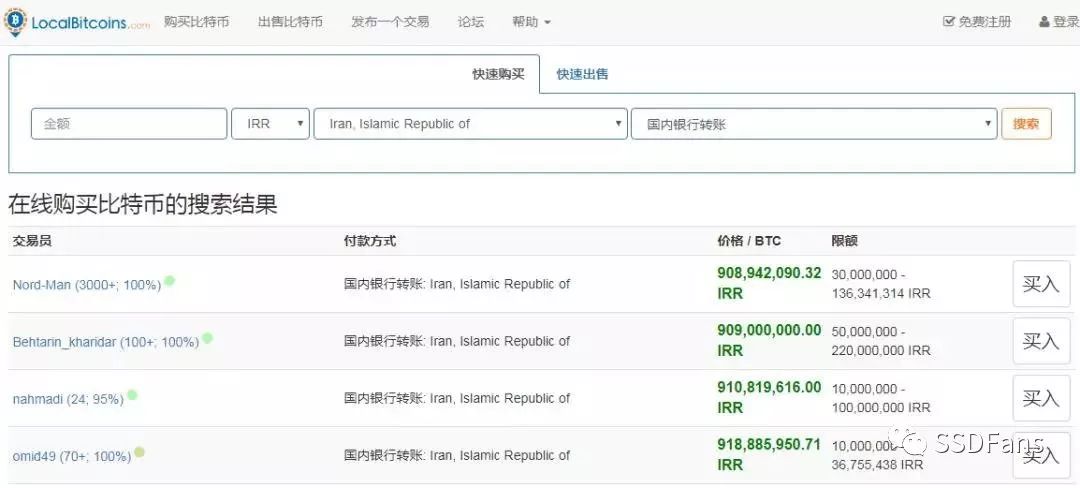This screenshot has height=488, width=1080.
Task: Click the 付款方式 column header
Action: pos(370,241)
